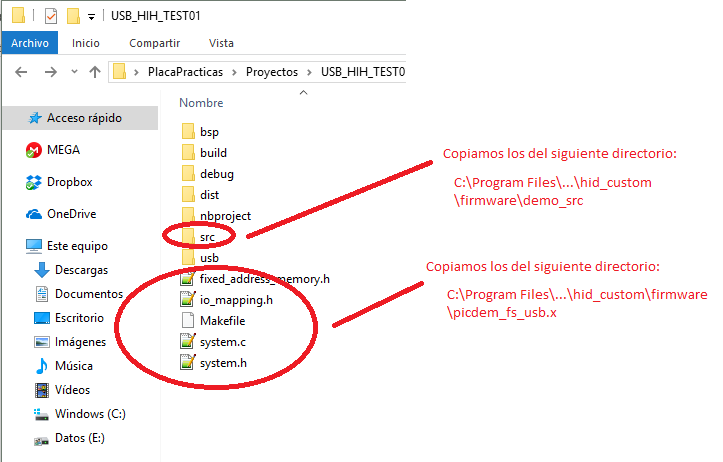Viewport: 723px width, 462px height.
Task: Select Este equipo in the sidebar
Action: tap(77, 246)
